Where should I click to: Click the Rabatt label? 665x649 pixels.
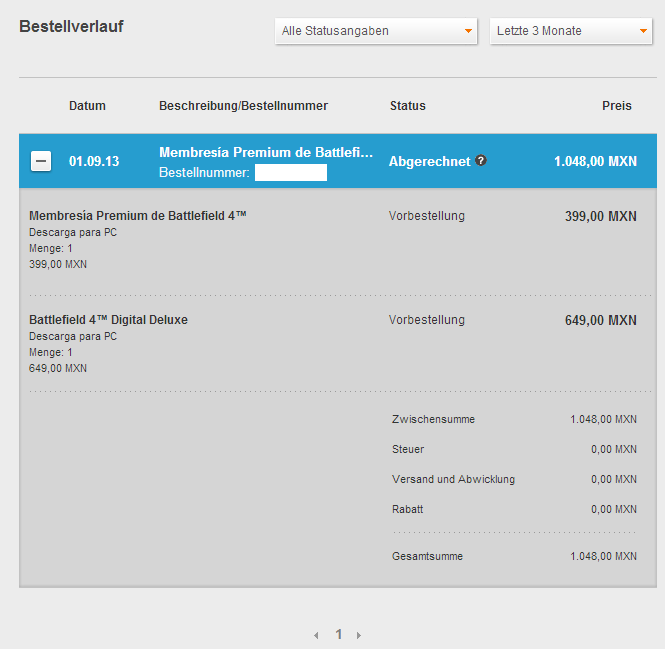(408, 509)
